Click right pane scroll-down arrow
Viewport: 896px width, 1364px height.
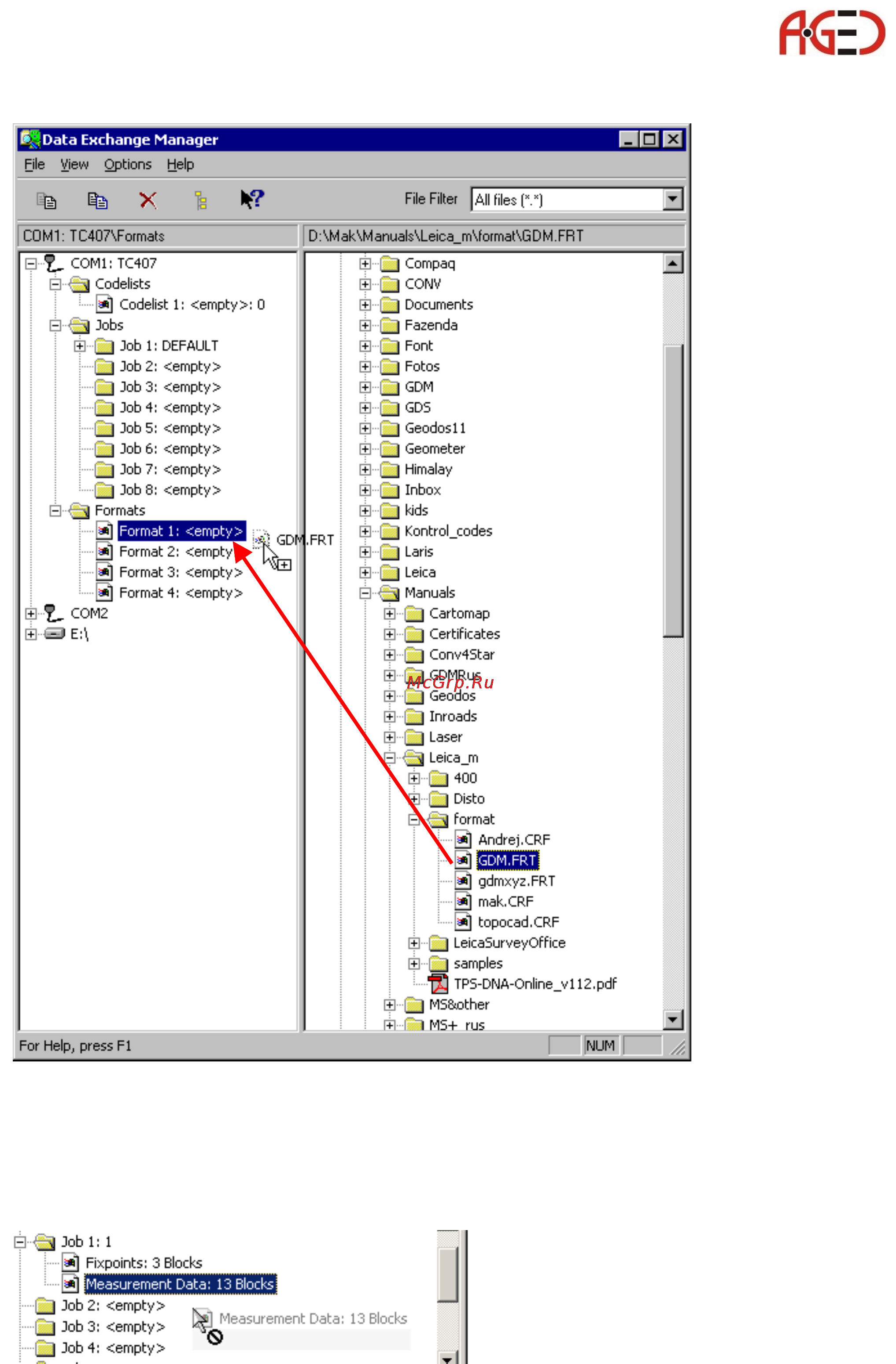(673, 1020)
